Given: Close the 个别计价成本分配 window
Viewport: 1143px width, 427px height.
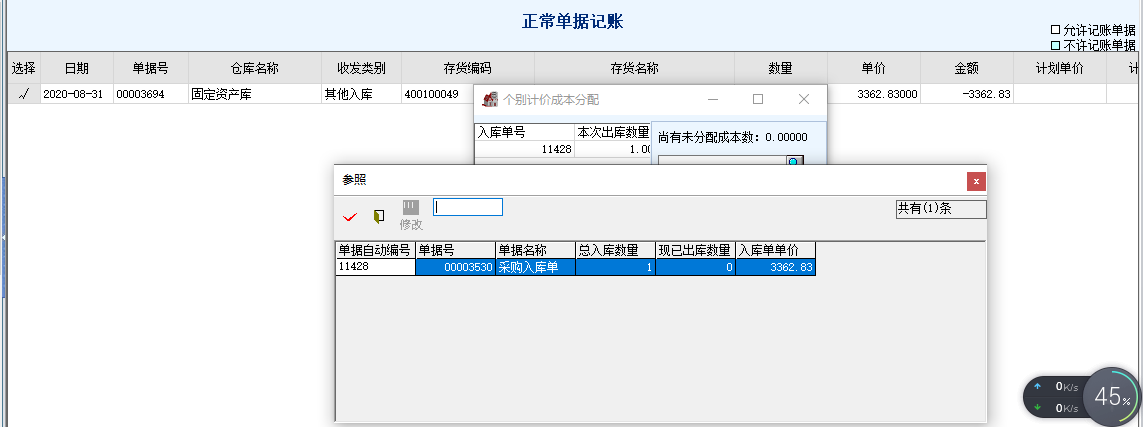Looking at the screenshot, I should coord(804,99).
